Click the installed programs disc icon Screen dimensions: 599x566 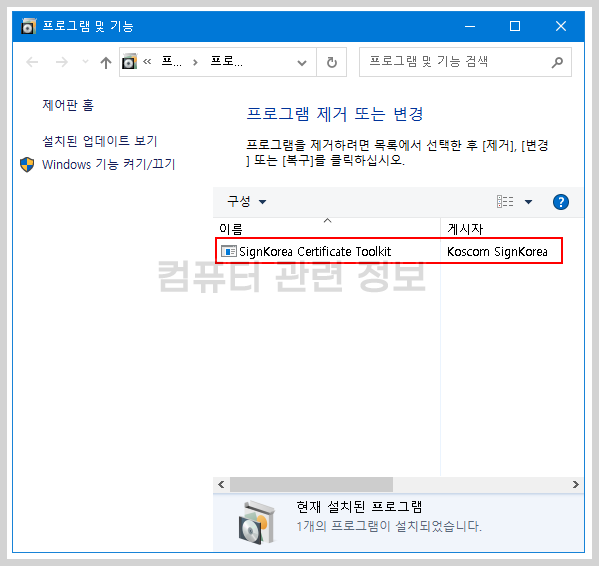256,522
